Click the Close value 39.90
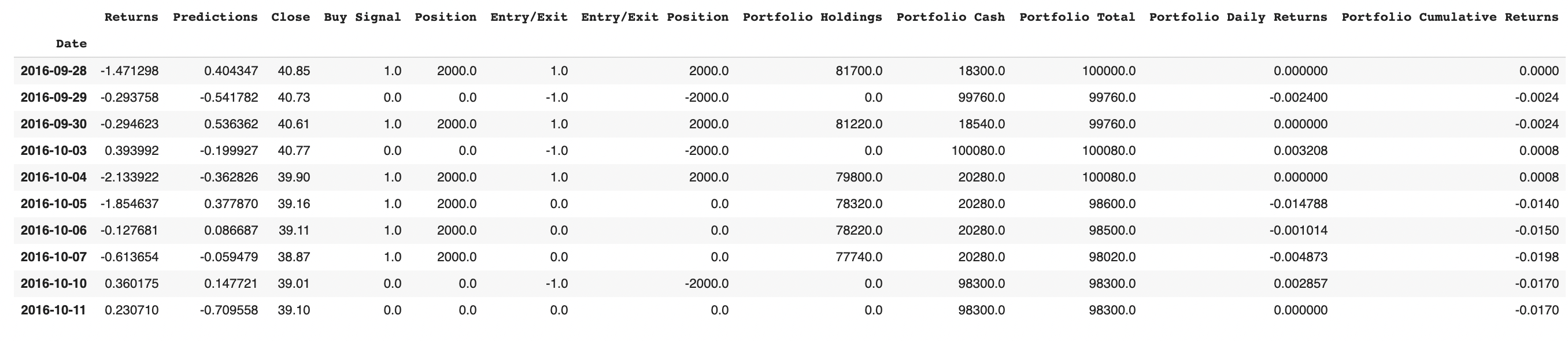 click(x=294, y=177)
